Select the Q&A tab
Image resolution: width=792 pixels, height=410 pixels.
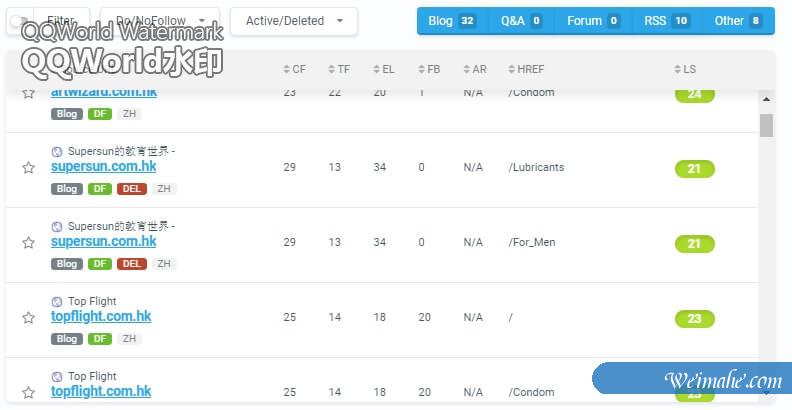(x=521, y=20)
